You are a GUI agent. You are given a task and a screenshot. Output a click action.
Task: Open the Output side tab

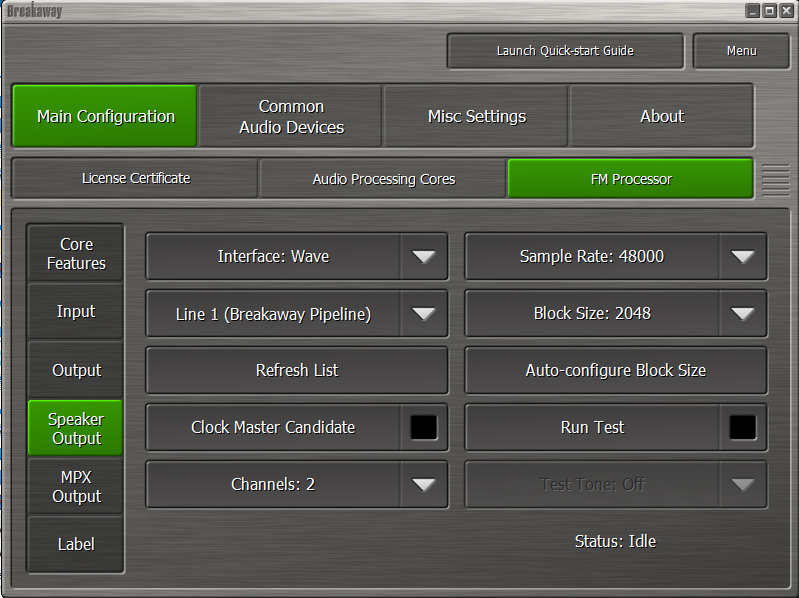pos(76,370)
